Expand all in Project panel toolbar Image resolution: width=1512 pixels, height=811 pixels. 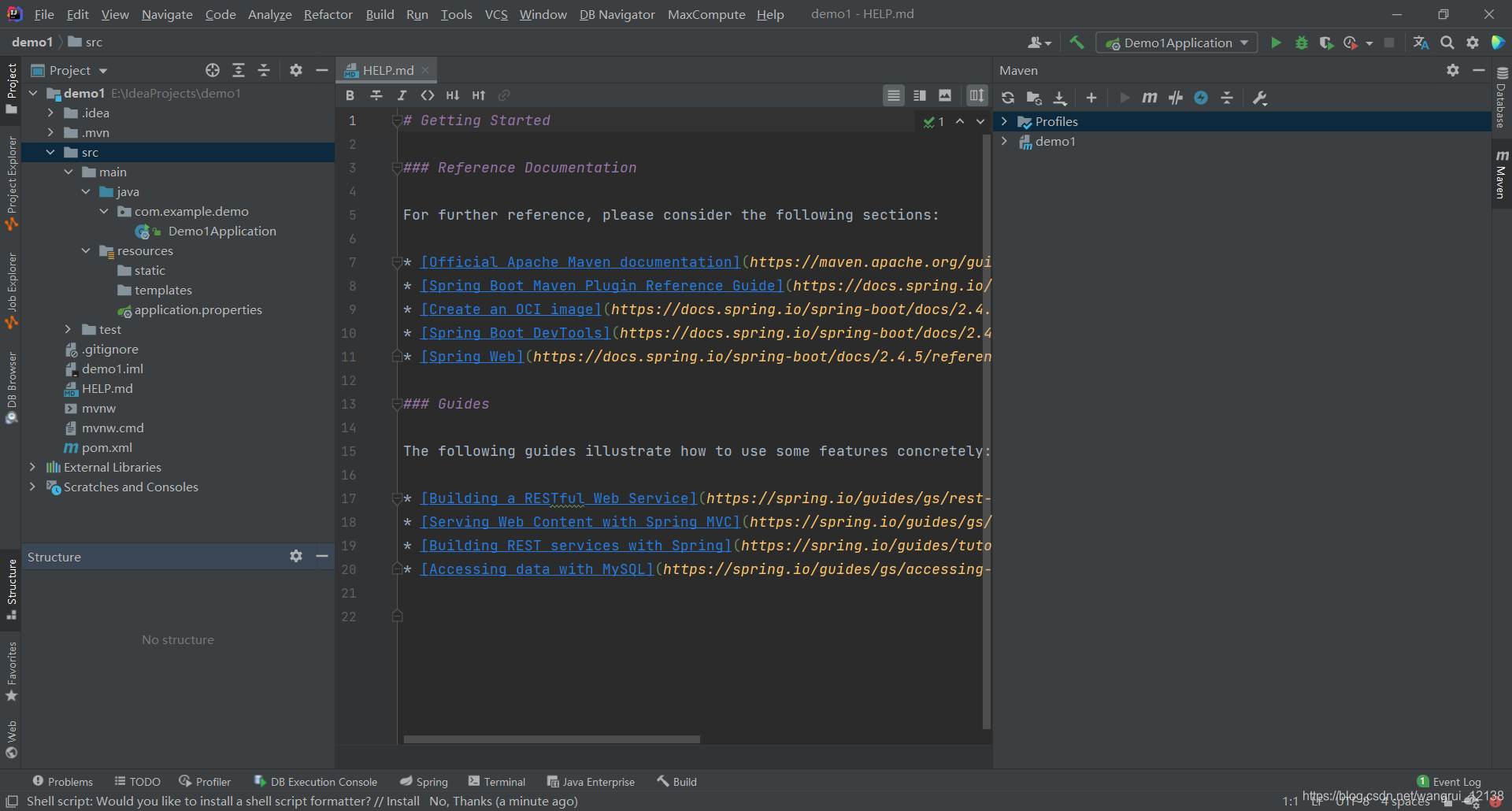pos(239,70)
